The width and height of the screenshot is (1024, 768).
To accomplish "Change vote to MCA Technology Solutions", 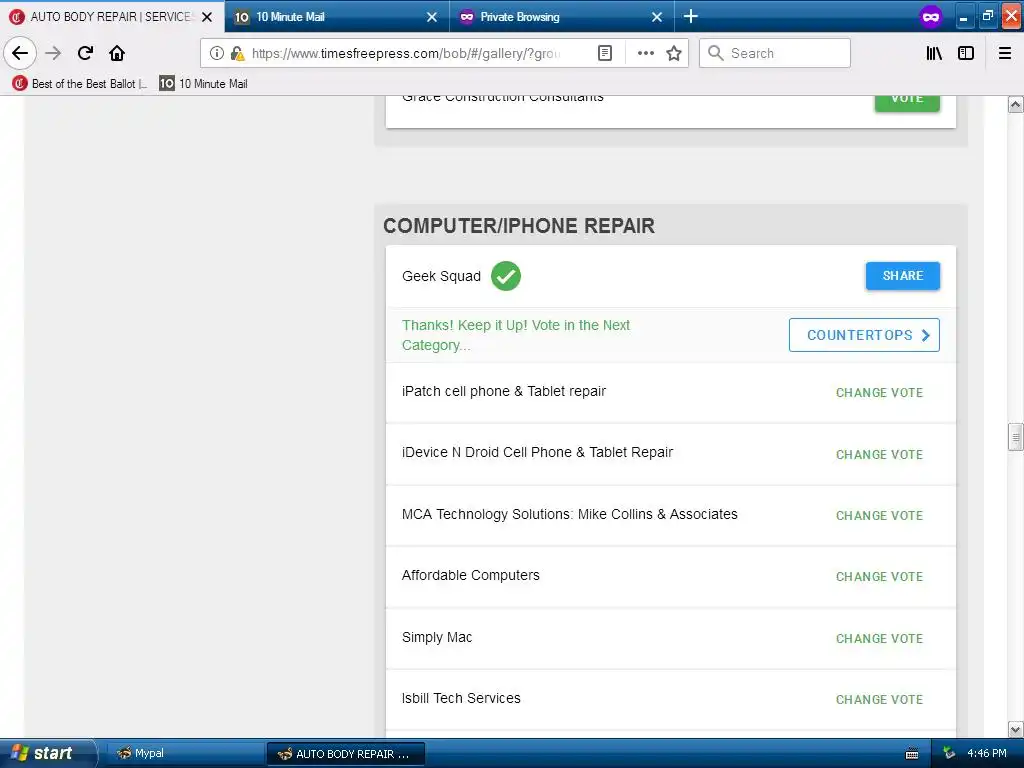I will click(x=879, y=516).
